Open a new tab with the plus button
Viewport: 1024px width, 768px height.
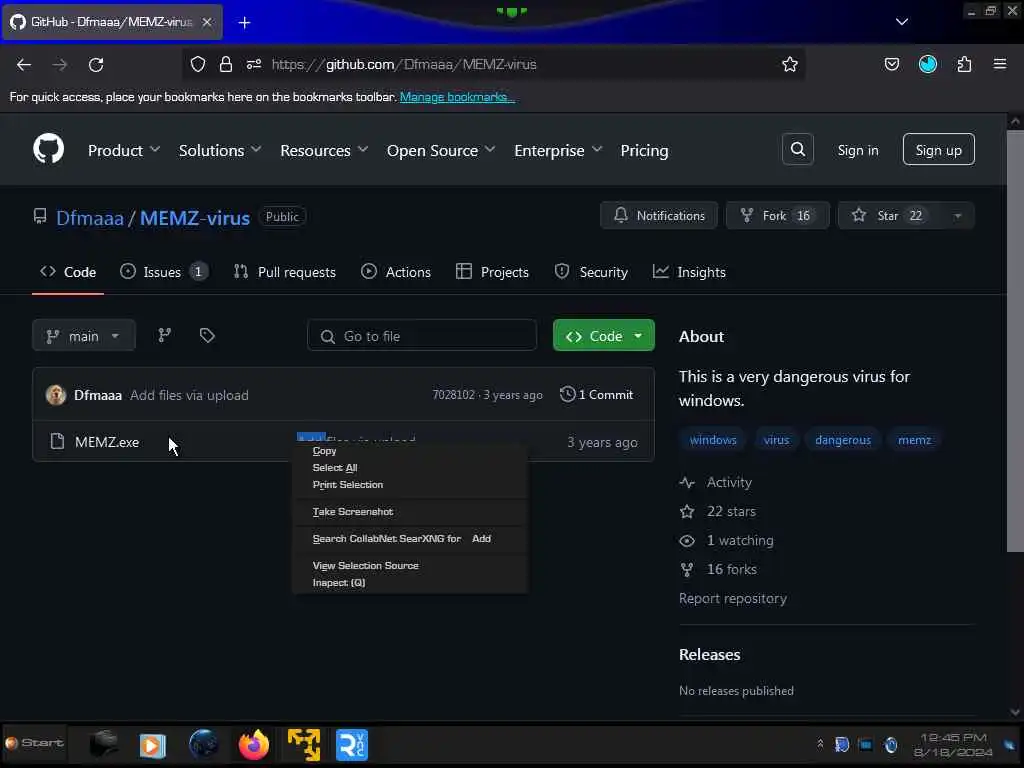[244, 23]
